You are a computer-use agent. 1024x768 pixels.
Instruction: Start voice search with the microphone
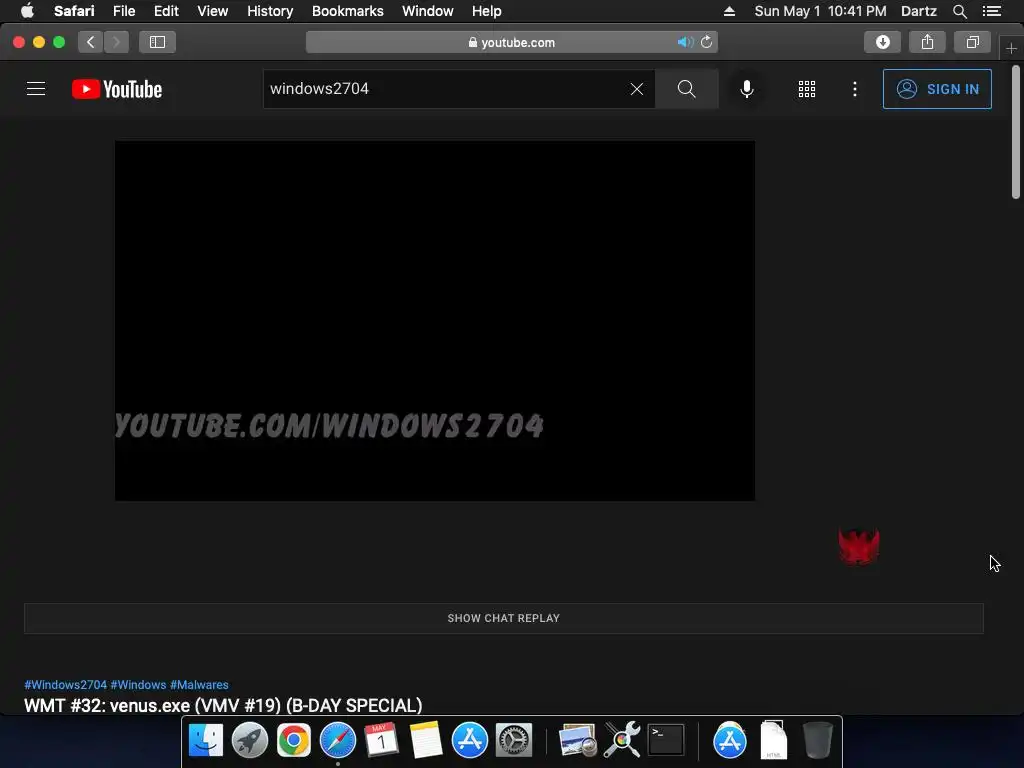pyautogui.click(x=746, y=89)
